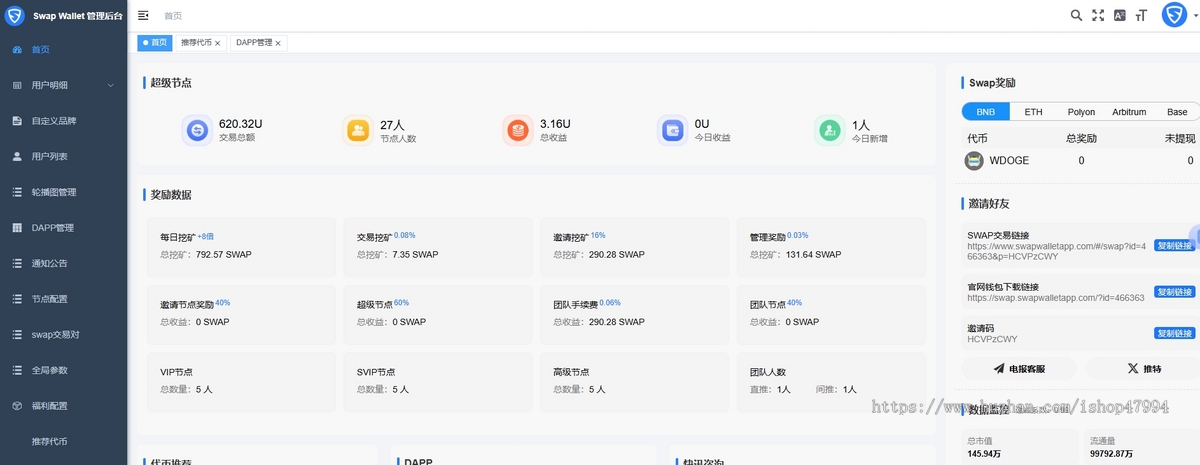Click the 首页 breadcrumb in the header
1200x465 pixels.
pos(173,16)
